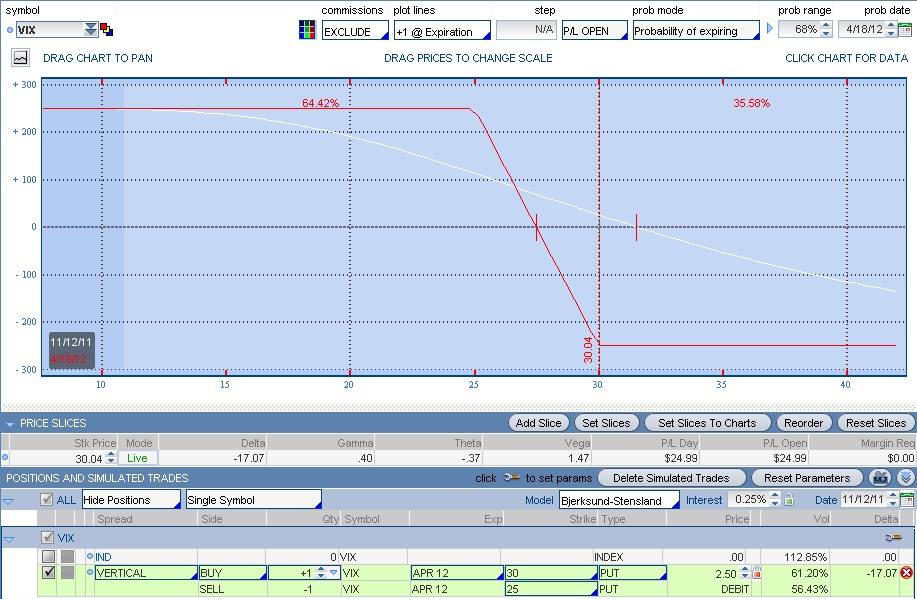Adjust the Date 11/12/11 stepper

pos(892,499)
